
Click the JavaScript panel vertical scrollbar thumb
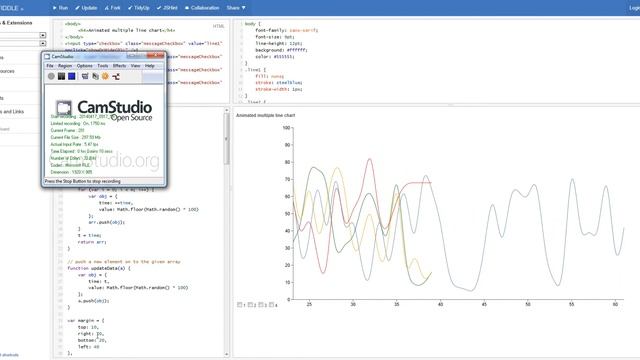pos(227,139)
